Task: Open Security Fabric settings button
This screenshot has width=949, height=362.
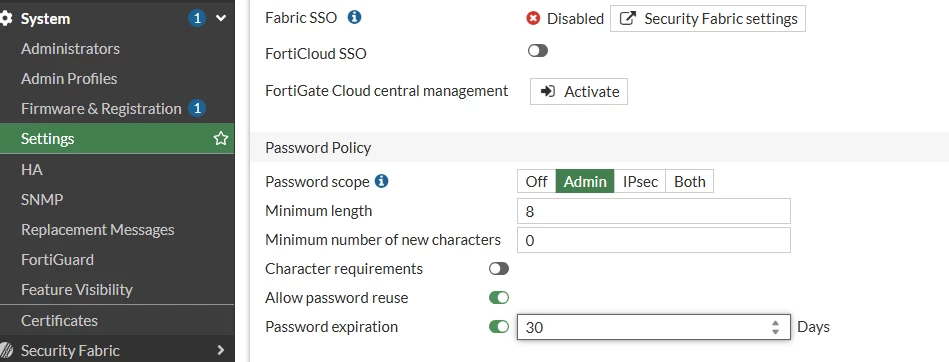Action: coord(708,19)
